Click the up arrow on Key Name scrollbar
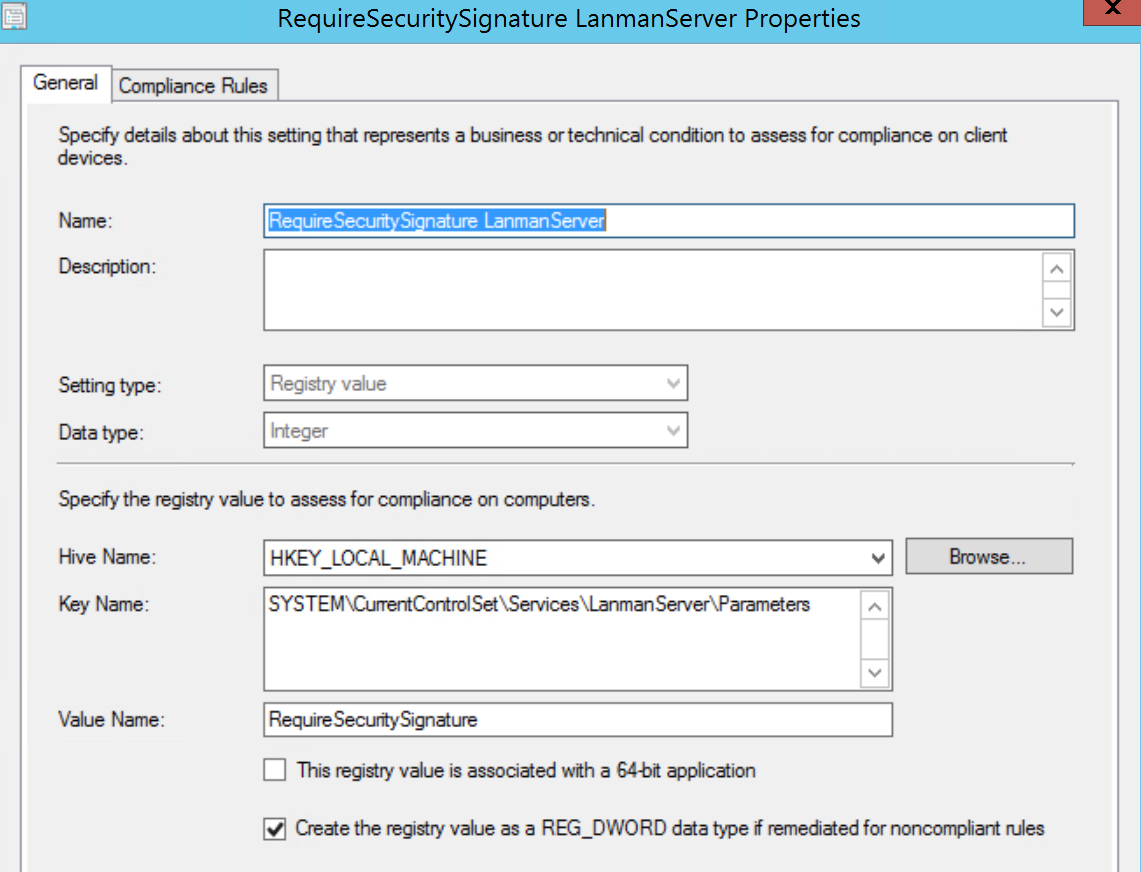This screenshot has width=1141, height=872. click(x=875, y=605)
